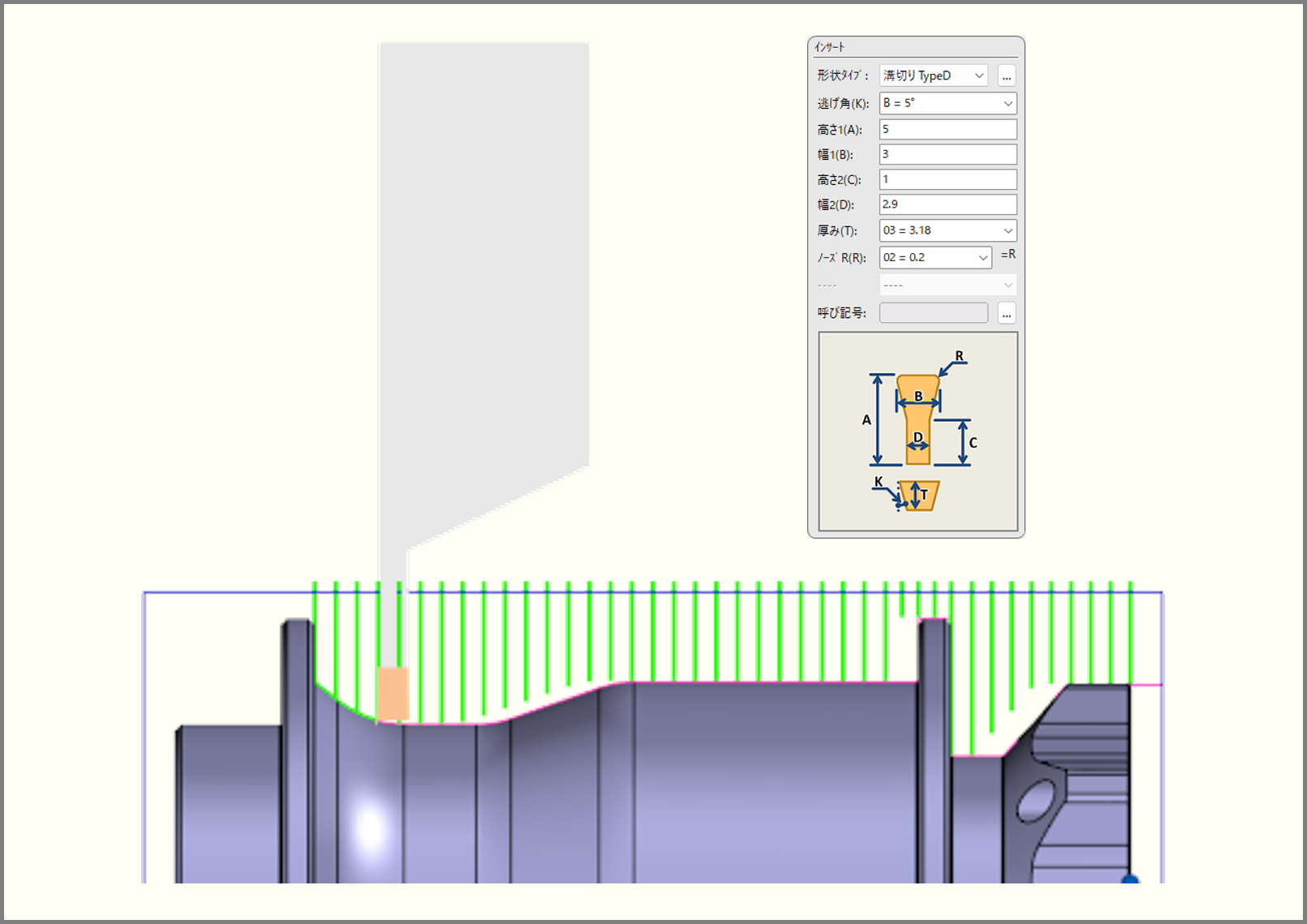Click the 高さ2(C) input field

click(948, 179)
